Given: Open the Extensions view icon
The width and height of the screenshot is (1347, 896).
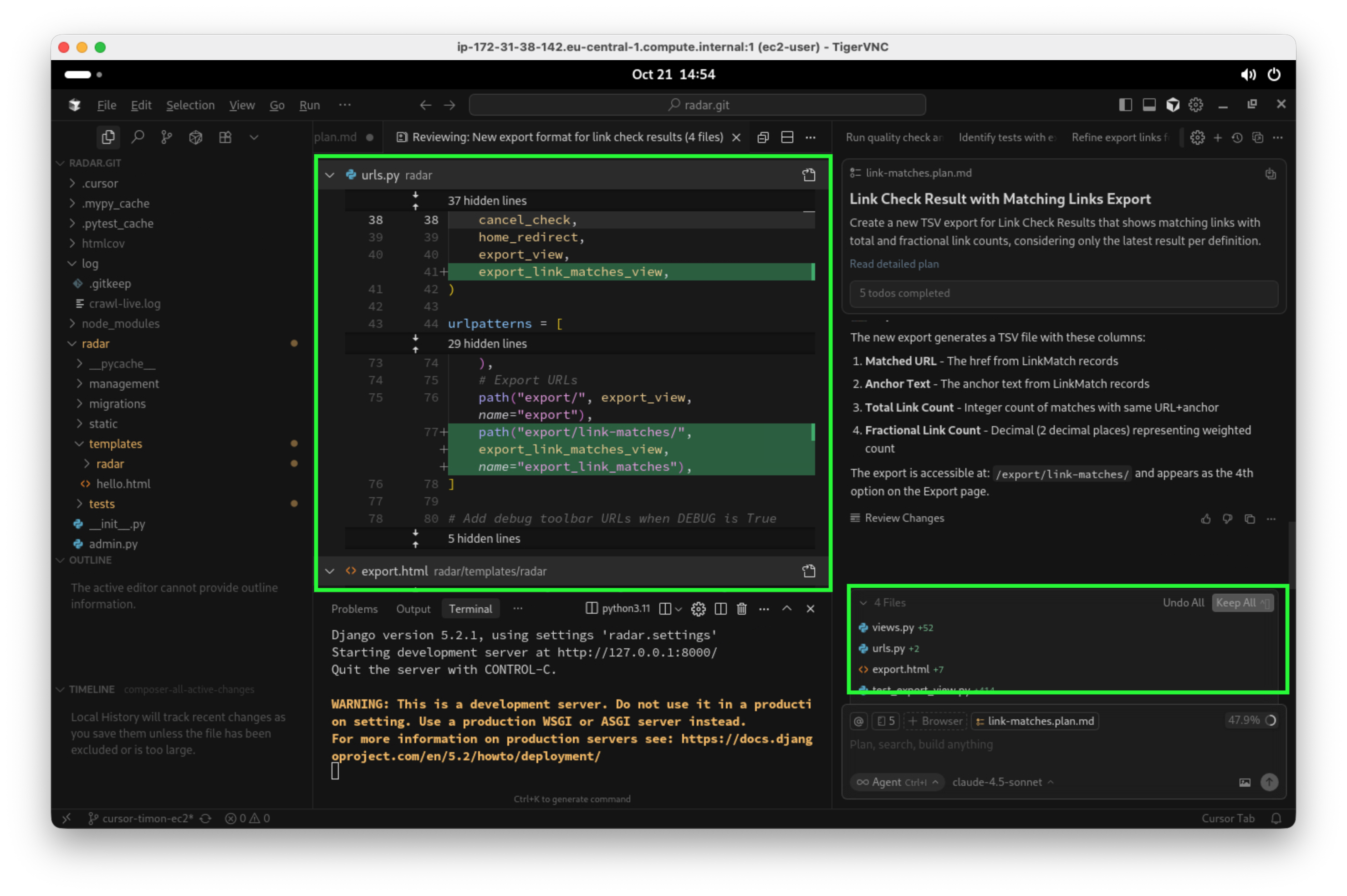Looking at the screenshot, I should click(225, 137).
